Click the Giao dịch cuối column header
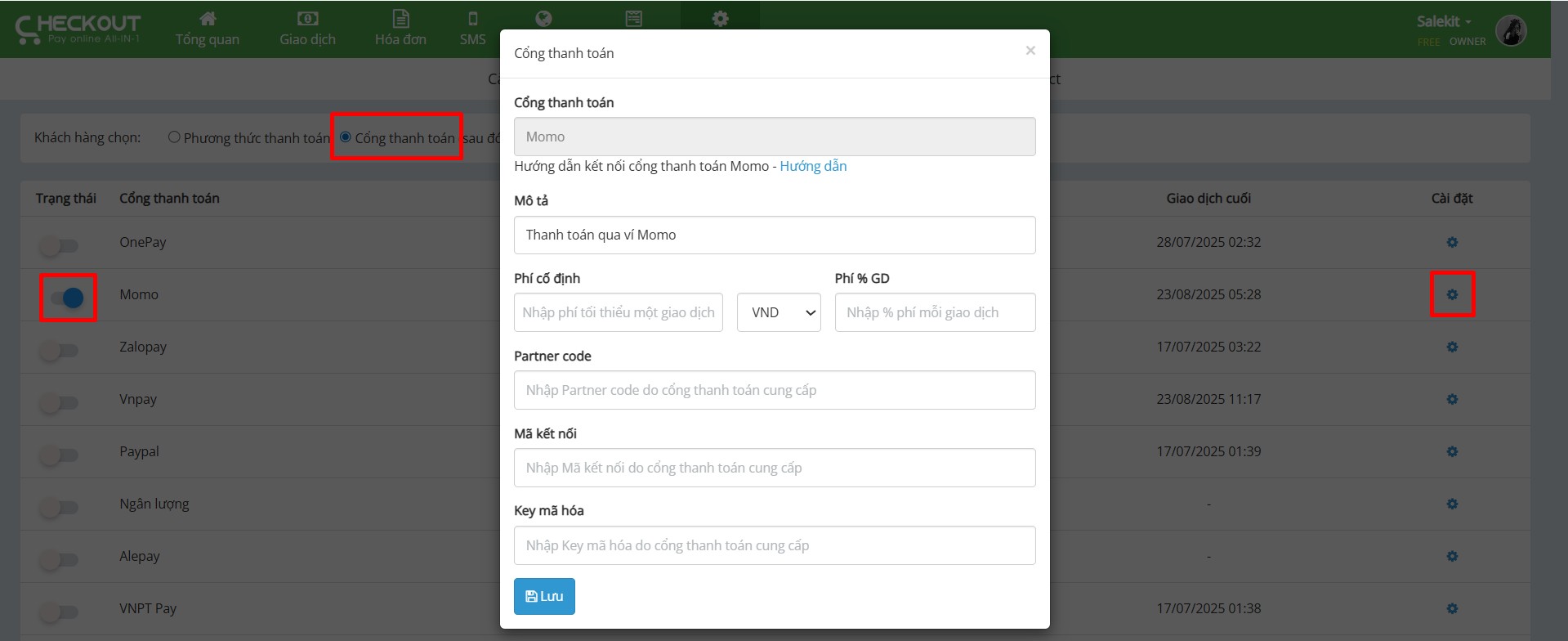The image size is (1568, 641). (1208, 198)
